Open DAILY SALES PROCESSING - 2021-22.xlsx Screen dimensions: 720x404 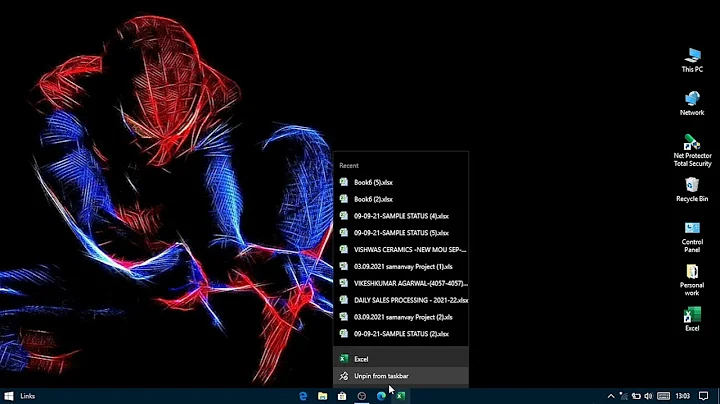coord(400,300)
